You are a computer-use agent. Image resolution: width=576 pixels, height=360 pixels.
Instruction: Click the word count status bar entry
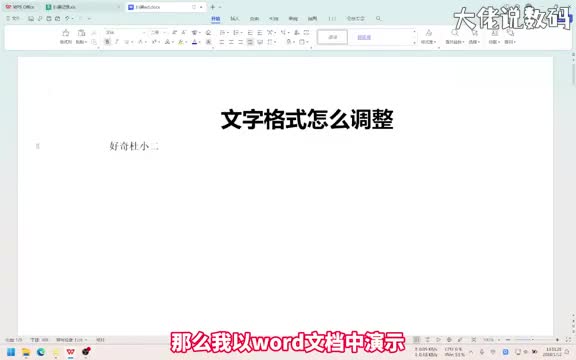click(39, 340)
